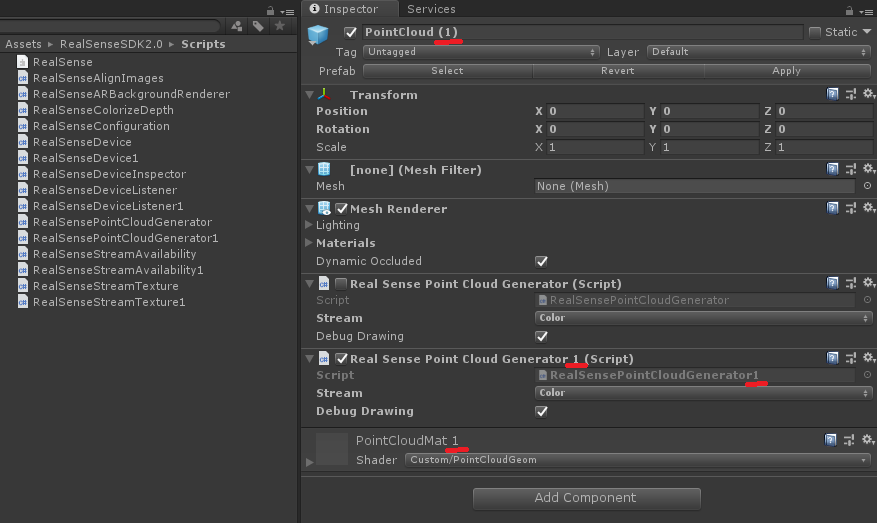
Task: Click the Mesh Filter preset icon
Action: pos(851,169)
